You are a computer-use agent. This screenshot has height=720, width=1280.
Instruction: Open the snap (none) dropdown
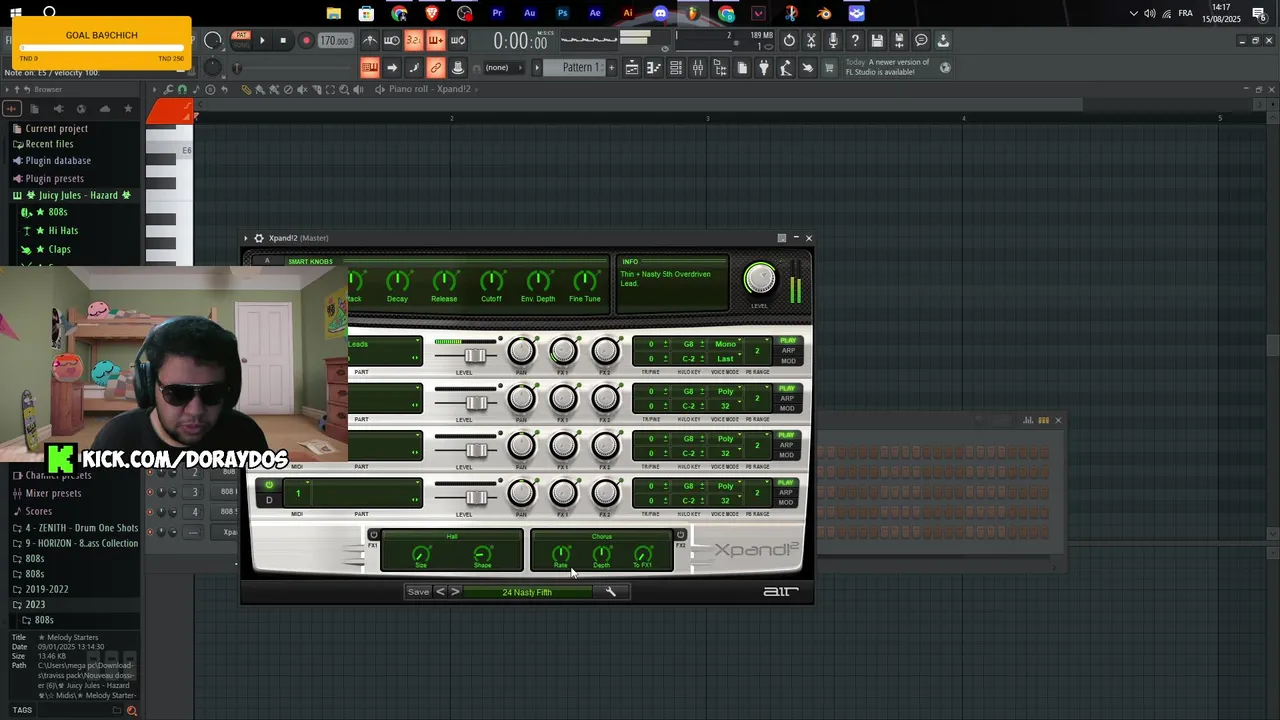pos(503,68)
